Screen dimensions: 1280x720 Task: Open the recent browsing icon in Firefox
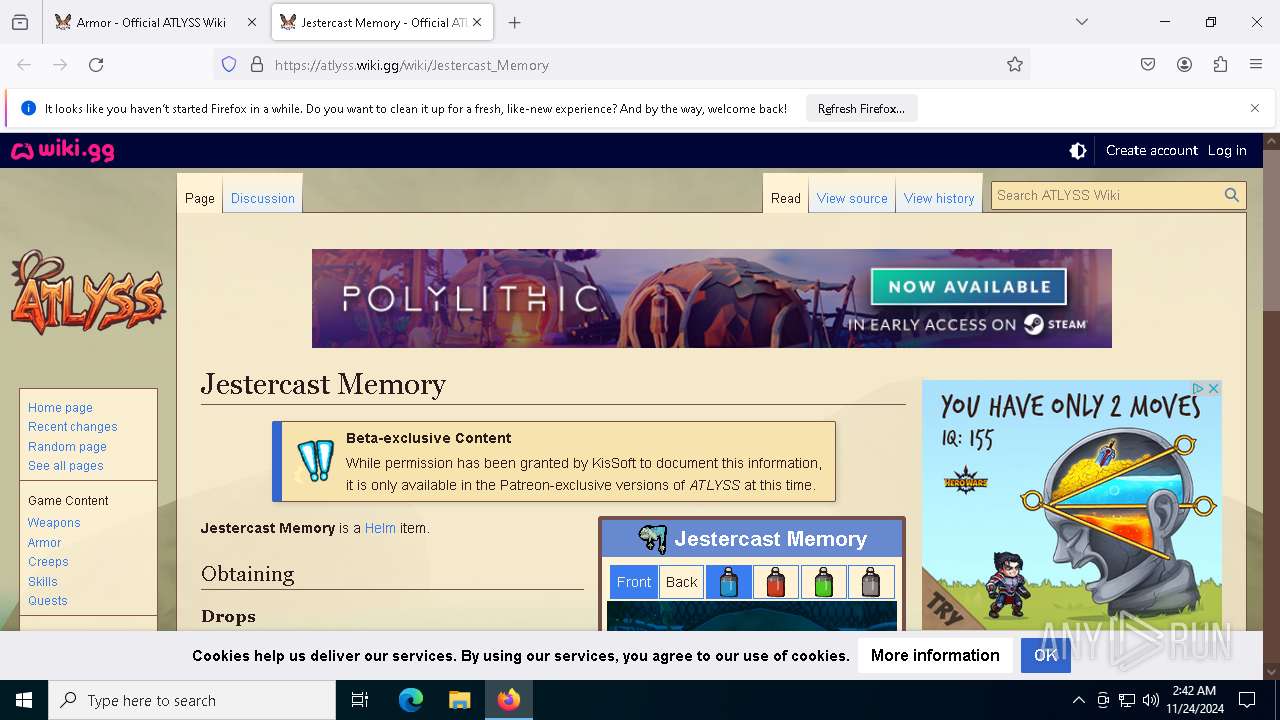[x=20, y=22]
